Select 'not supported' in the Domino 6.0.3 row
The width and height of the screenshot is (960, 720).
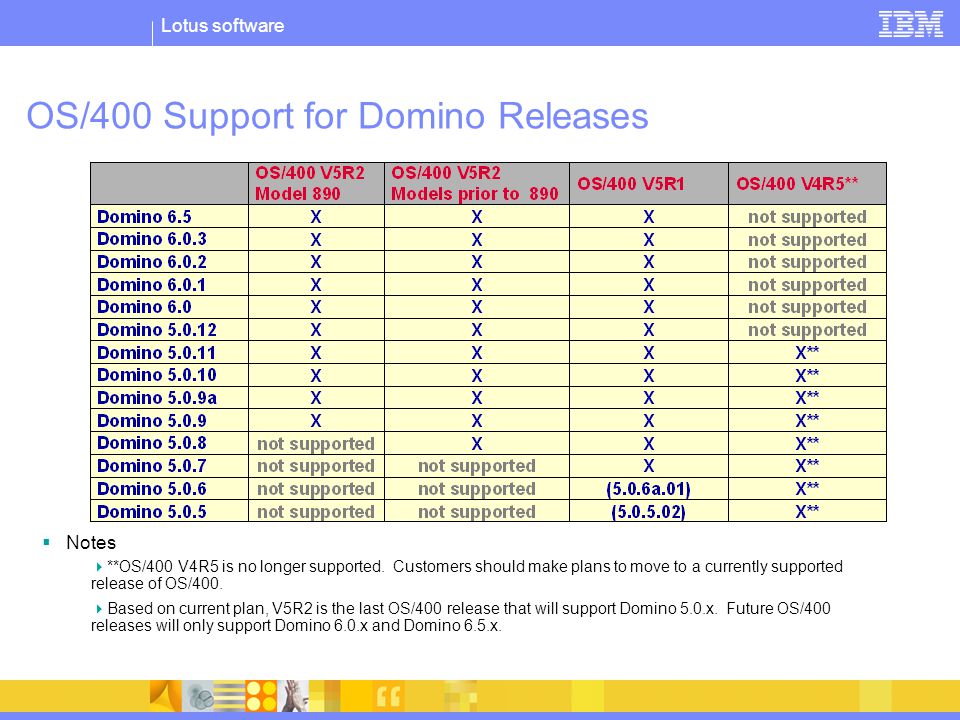coord(807,239)
